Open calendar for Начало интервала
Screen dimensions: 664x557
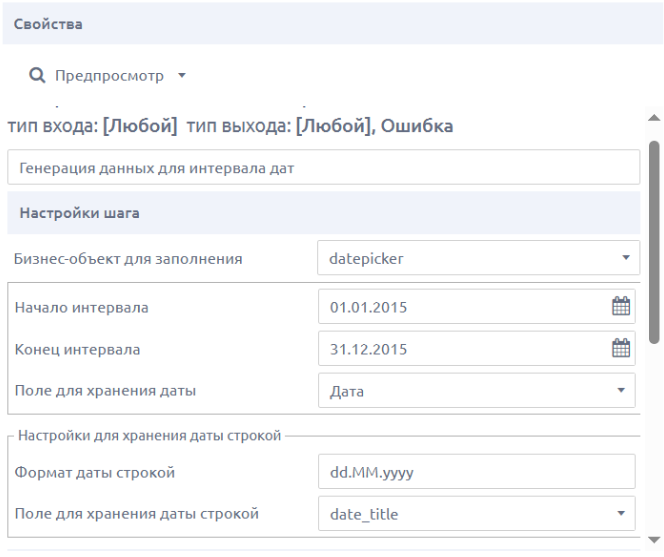[x=621, y=306]
